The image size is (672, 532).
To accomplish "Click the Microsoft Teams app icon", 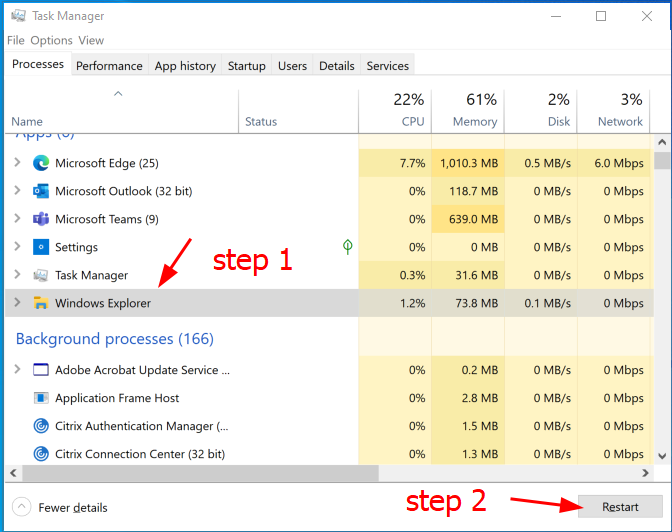I will pos(41,219).
